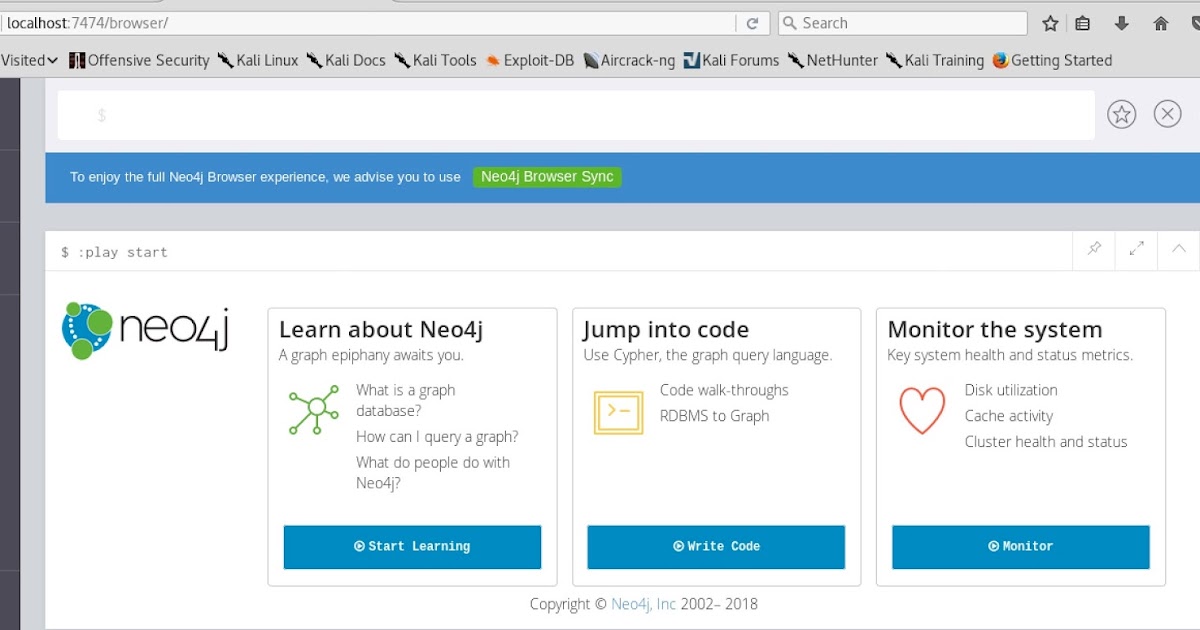Save query as favorite star icon
The width and height of the screenshot is (1200, 630).
[1122, 114]
